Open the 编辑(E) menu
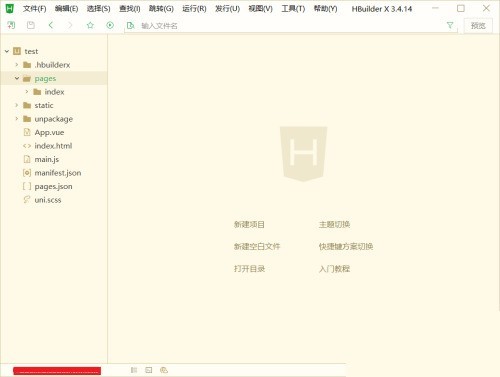Image resolution: width=500 pixels, height=377 pixels. click(x=66, y=9)
